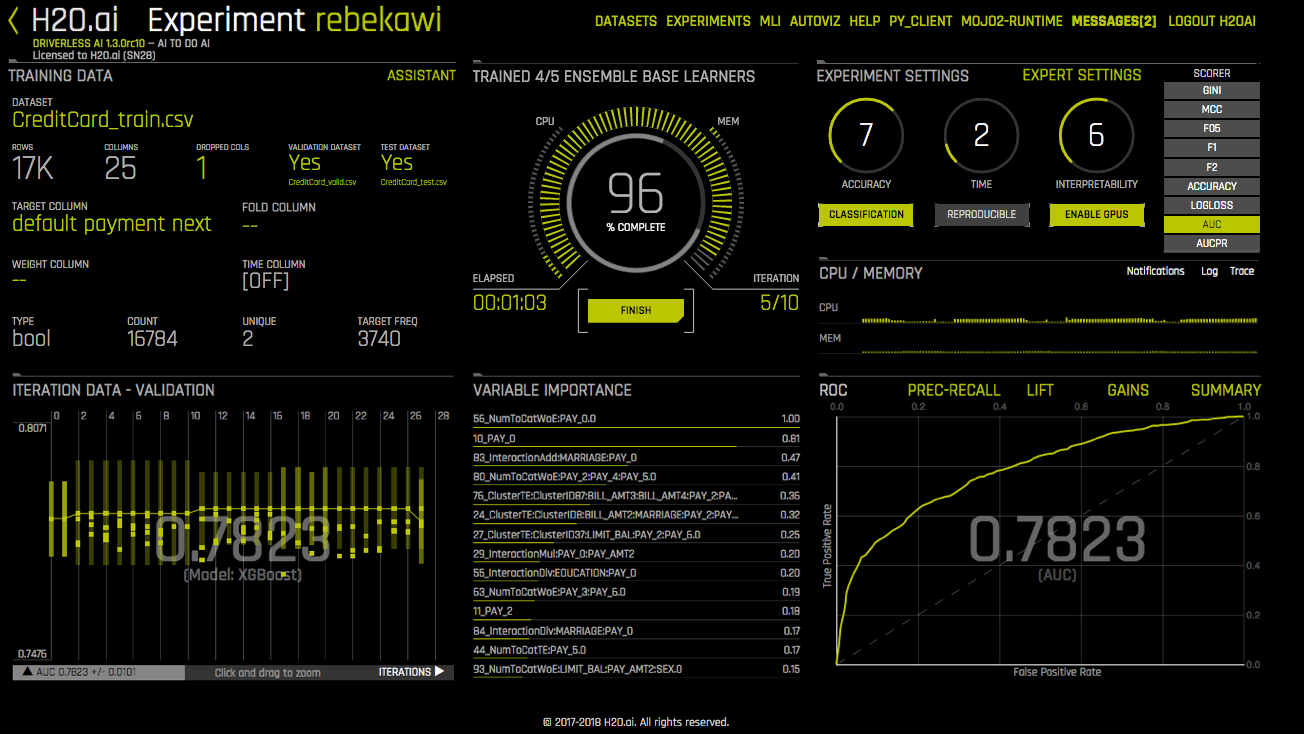Open MOJO2-RUNTIME download link

pos(1012,21)
